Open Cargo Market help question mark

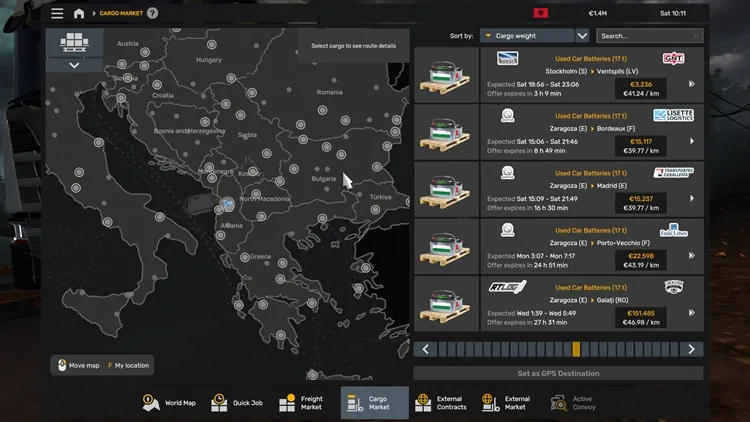[x=153, y=13]
